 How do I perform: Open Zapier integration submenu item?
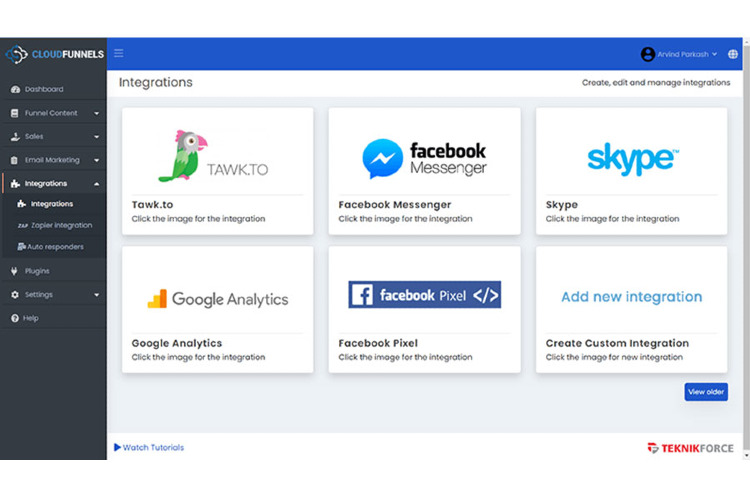[54, 226]
